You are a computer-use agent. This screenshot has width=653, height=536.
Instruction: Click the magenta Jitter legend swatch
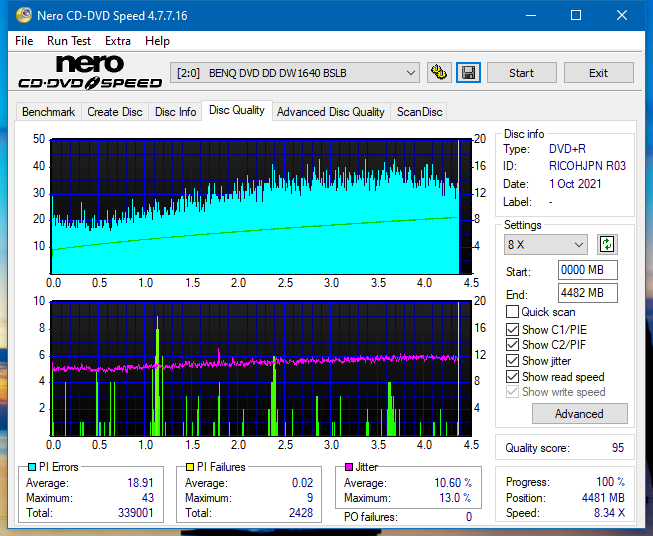(349, 467)
